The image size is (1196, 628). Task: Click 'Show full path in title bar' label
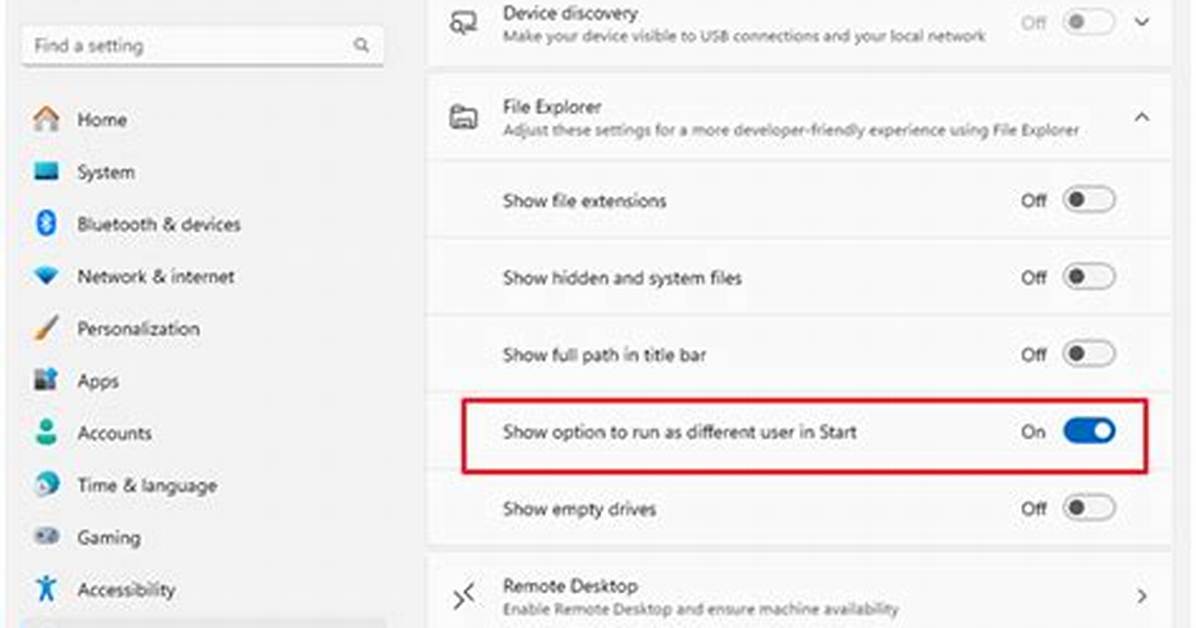pyautogui.click(x=604, y=355)
